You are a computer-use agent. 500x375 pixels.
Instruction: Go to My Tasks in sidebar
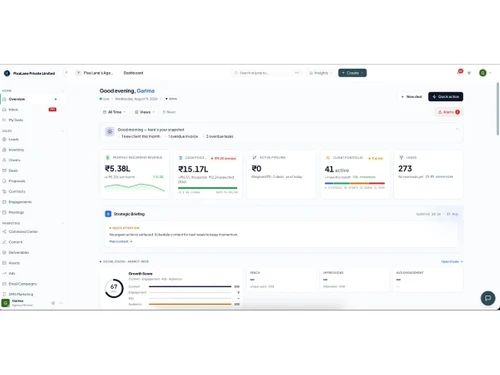(29, 120)
